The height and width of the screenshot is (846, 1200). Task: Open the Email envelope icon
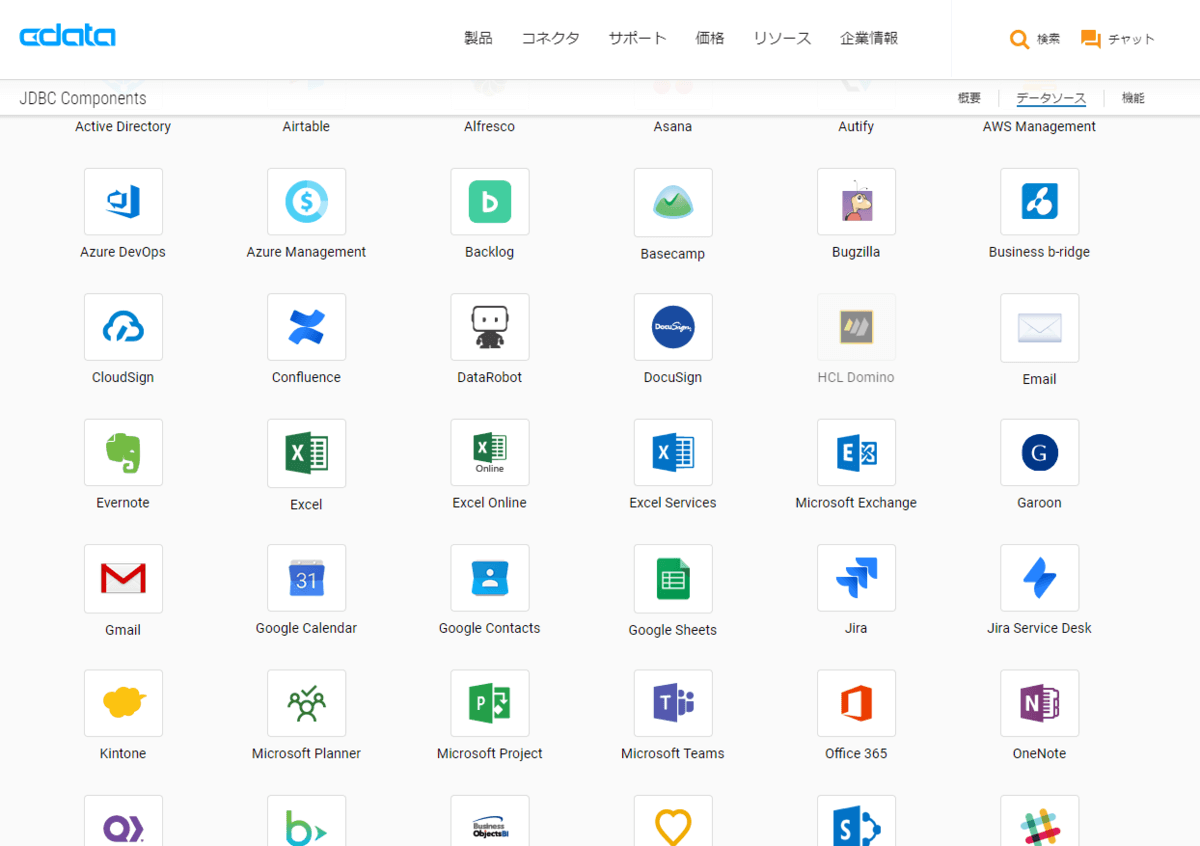tap(1039, 327)
